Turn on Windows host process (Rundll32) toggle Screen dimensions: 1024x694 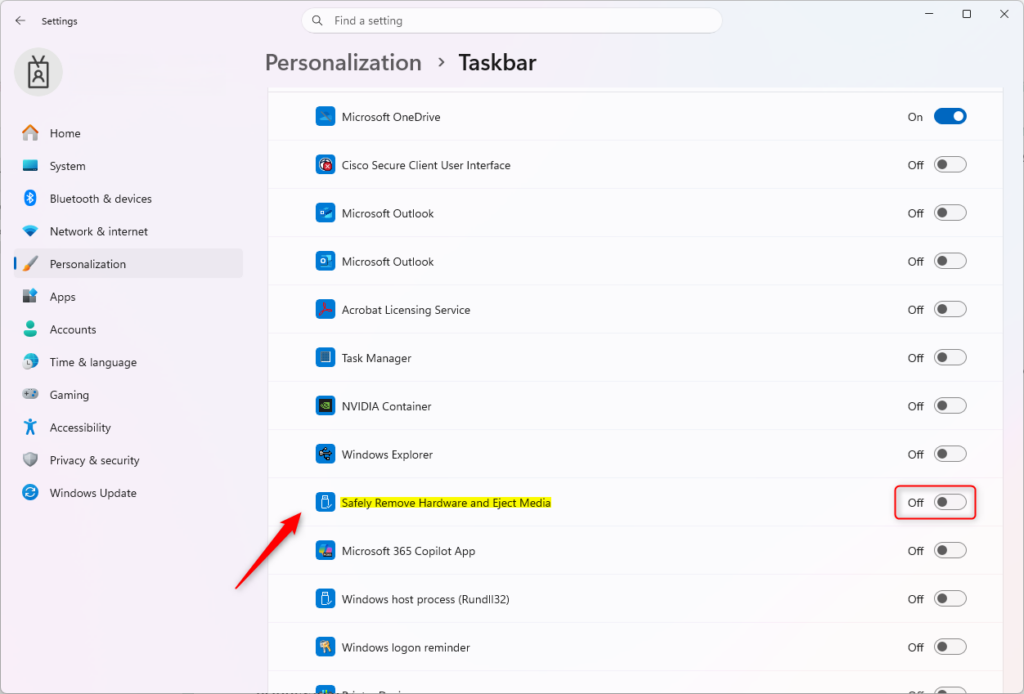(x=950, y=599)
